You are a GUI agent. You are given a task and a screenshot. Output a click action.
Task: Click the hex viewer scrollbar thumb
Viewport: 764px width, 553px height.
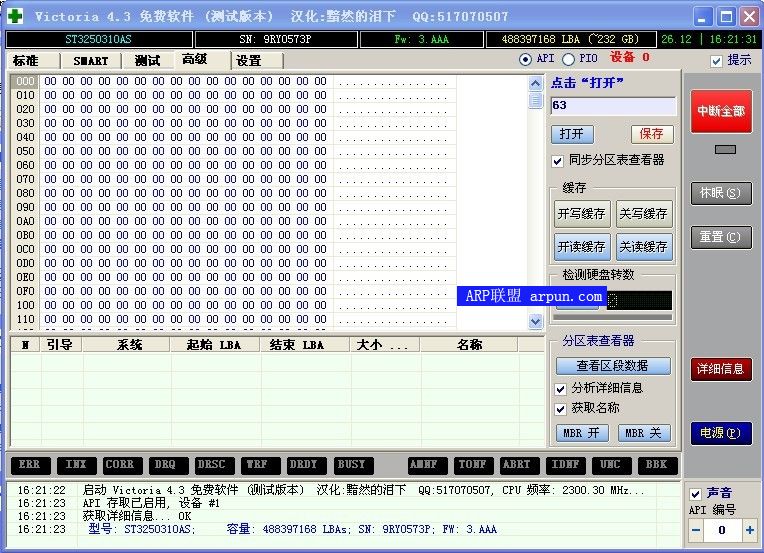(x=535, y=100)
